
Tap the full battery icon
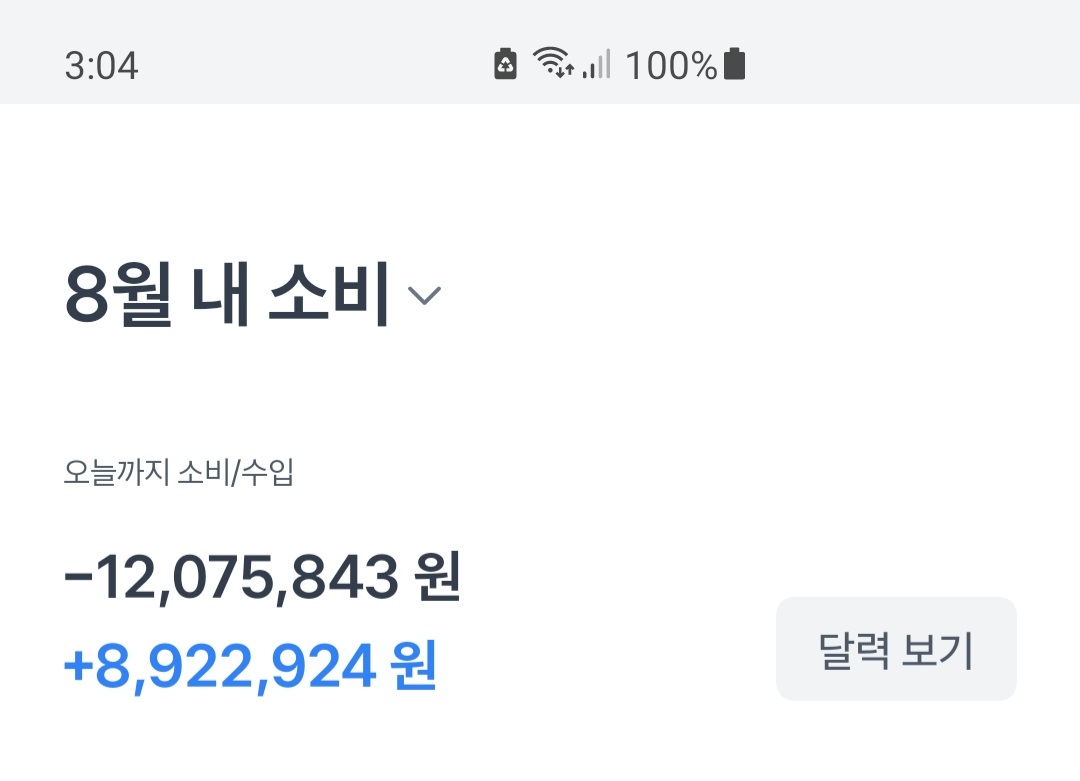point(734,64)
